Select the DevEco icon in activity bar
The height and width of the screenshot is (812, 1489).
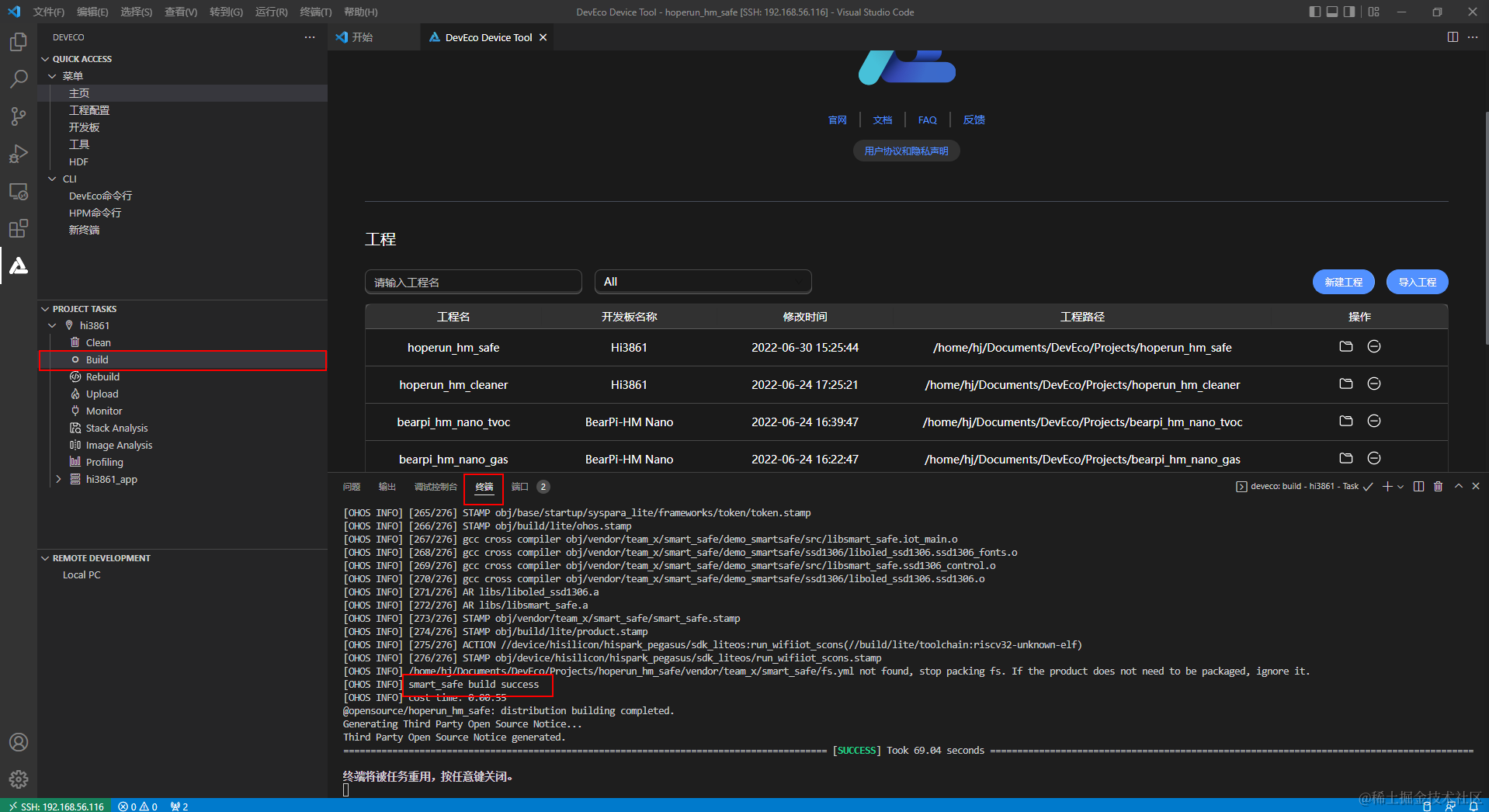pos(19,265)
